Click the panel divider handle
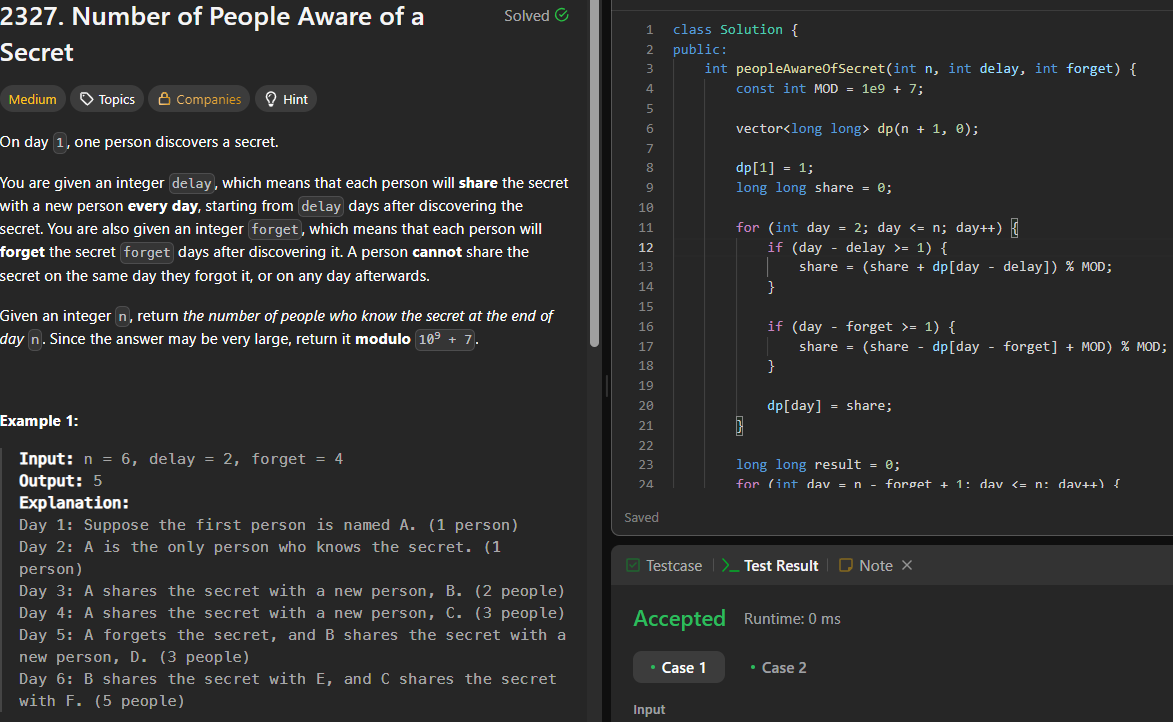The height and width of the screenshot is (722, 1173). pos(606,386)
